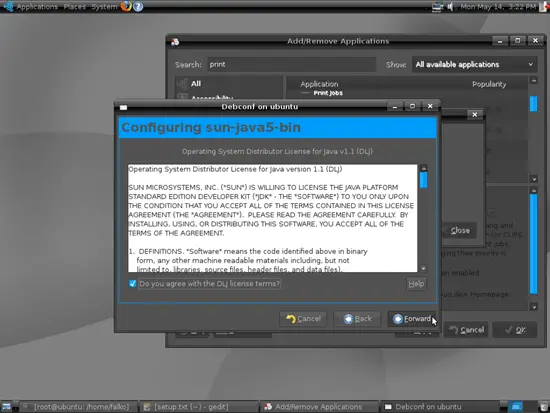Click the application list scrollbar thumb
The width and height of the screenshot is (550, 413).
[x=534, y=104]
